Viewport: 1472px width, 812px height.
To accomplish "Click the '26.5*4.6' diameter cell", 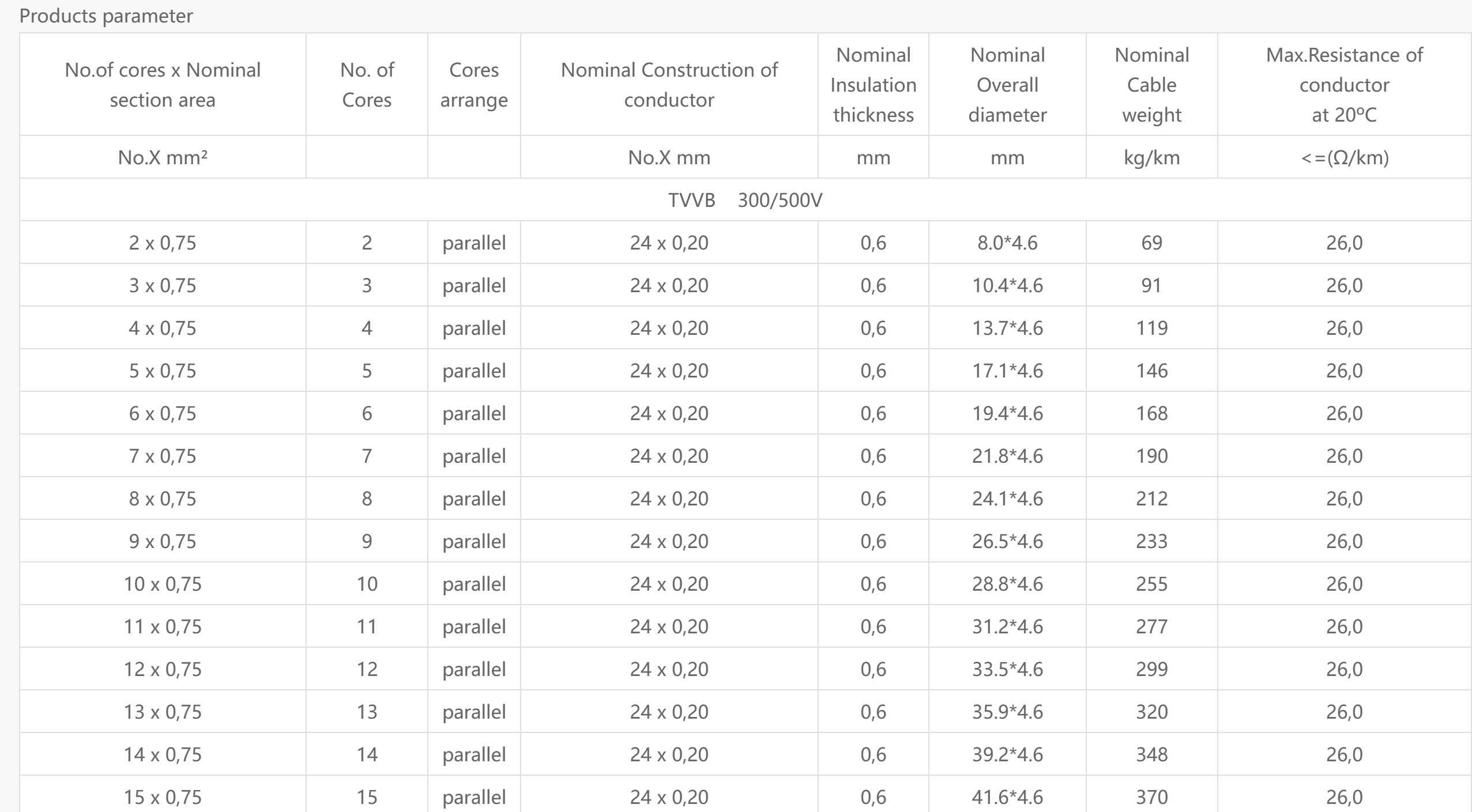I will coord(1007,541).
